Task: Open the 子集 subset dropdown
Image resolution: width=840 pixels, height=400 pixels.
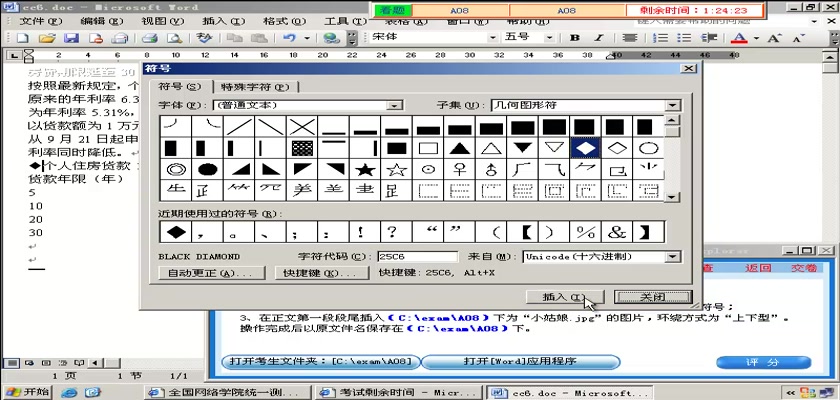Action: [x=674, y=105]
